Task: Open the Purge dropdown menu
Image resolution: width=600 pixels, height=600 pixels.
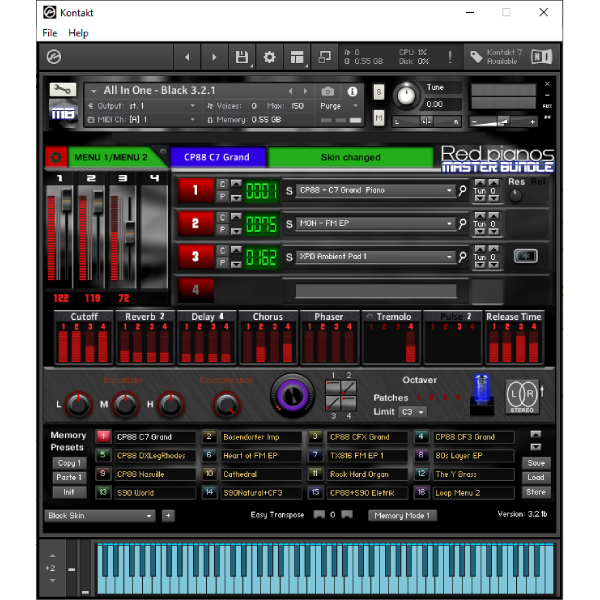Action: pyautogui.click(x=339, y=106)
